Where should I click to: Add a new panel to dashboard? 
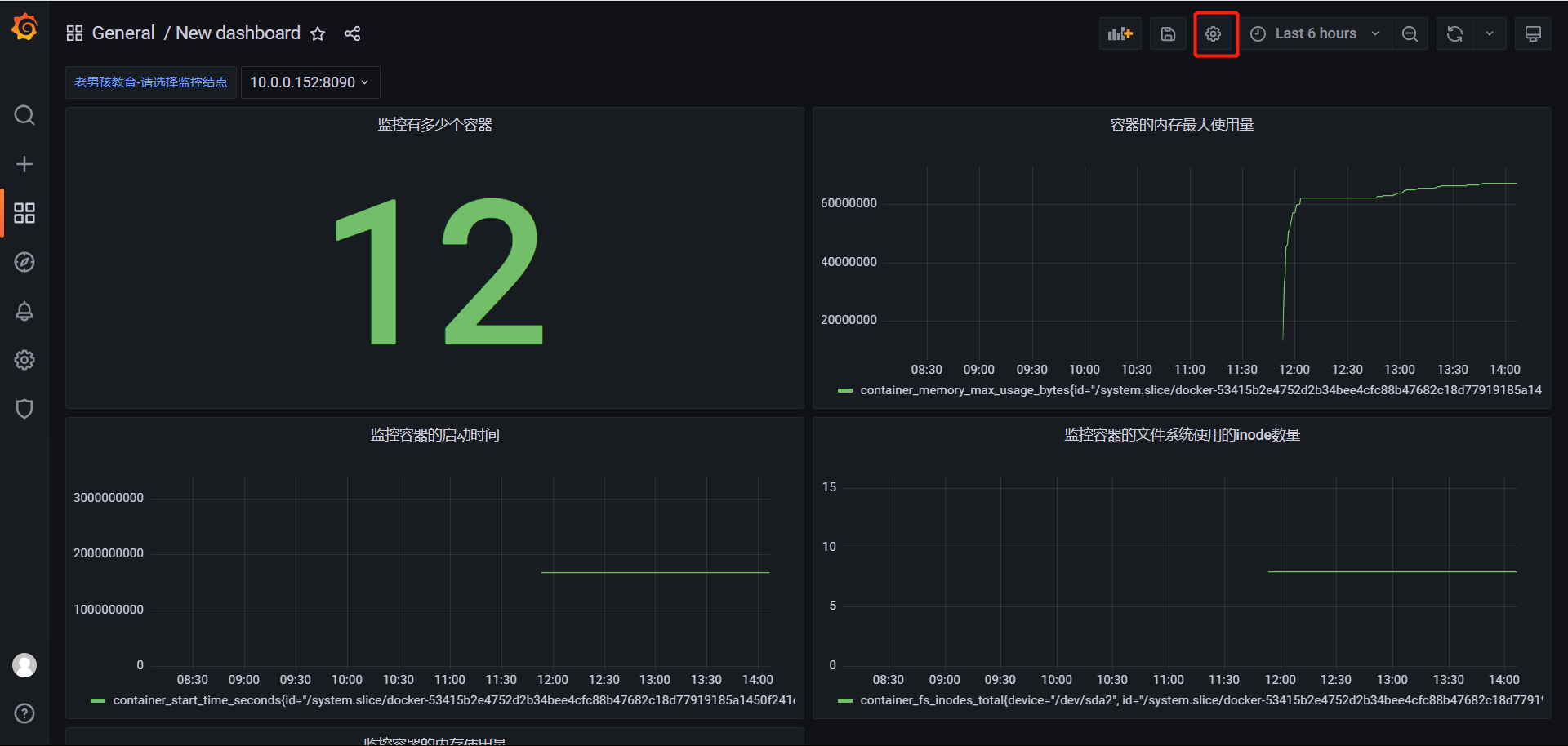click(1120, 33)
